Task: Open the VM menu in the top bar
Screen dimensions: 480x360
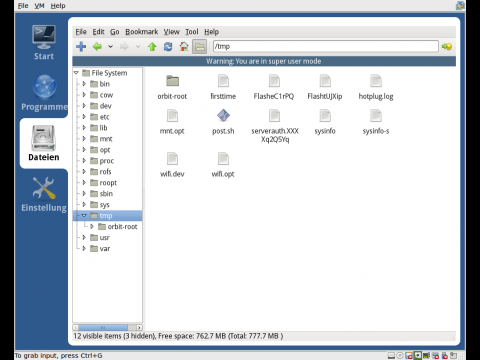Action: [39, 6]
